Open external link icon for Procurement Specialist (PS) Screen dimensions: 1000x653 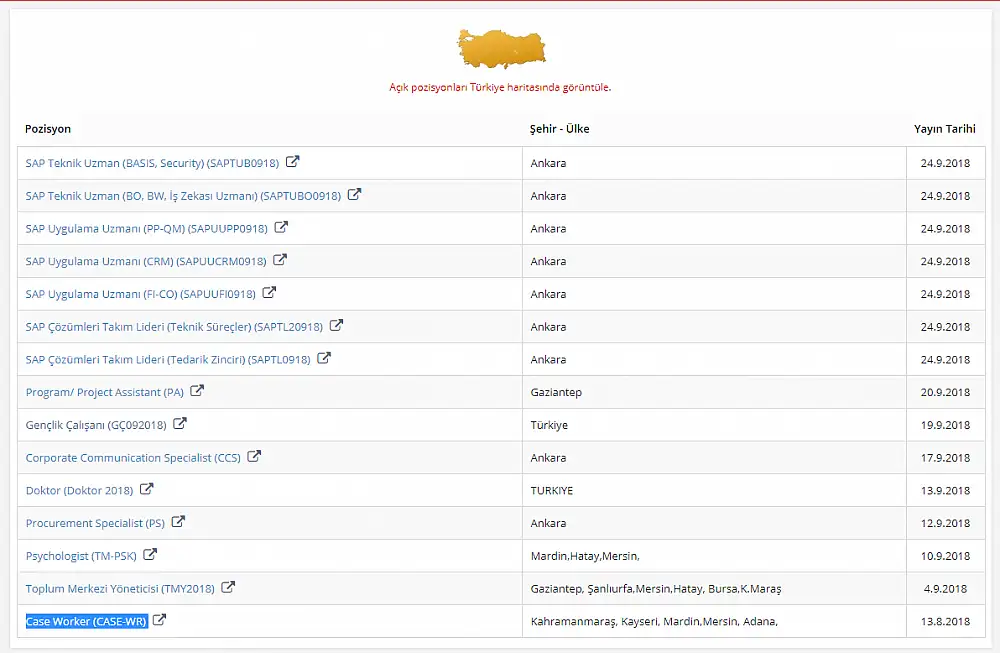click(178, 522)
